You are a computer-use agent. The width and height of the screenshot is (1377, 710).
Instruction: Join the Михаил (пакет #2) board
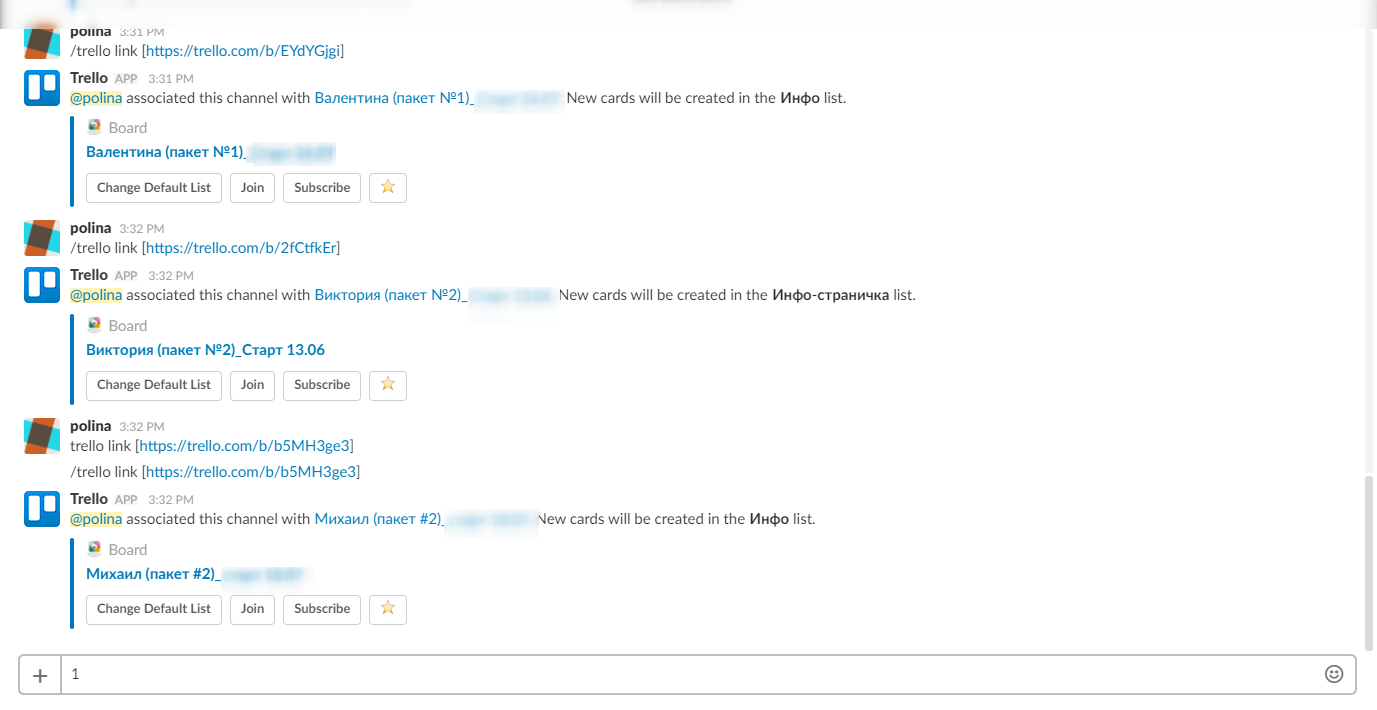pos(252,608)
